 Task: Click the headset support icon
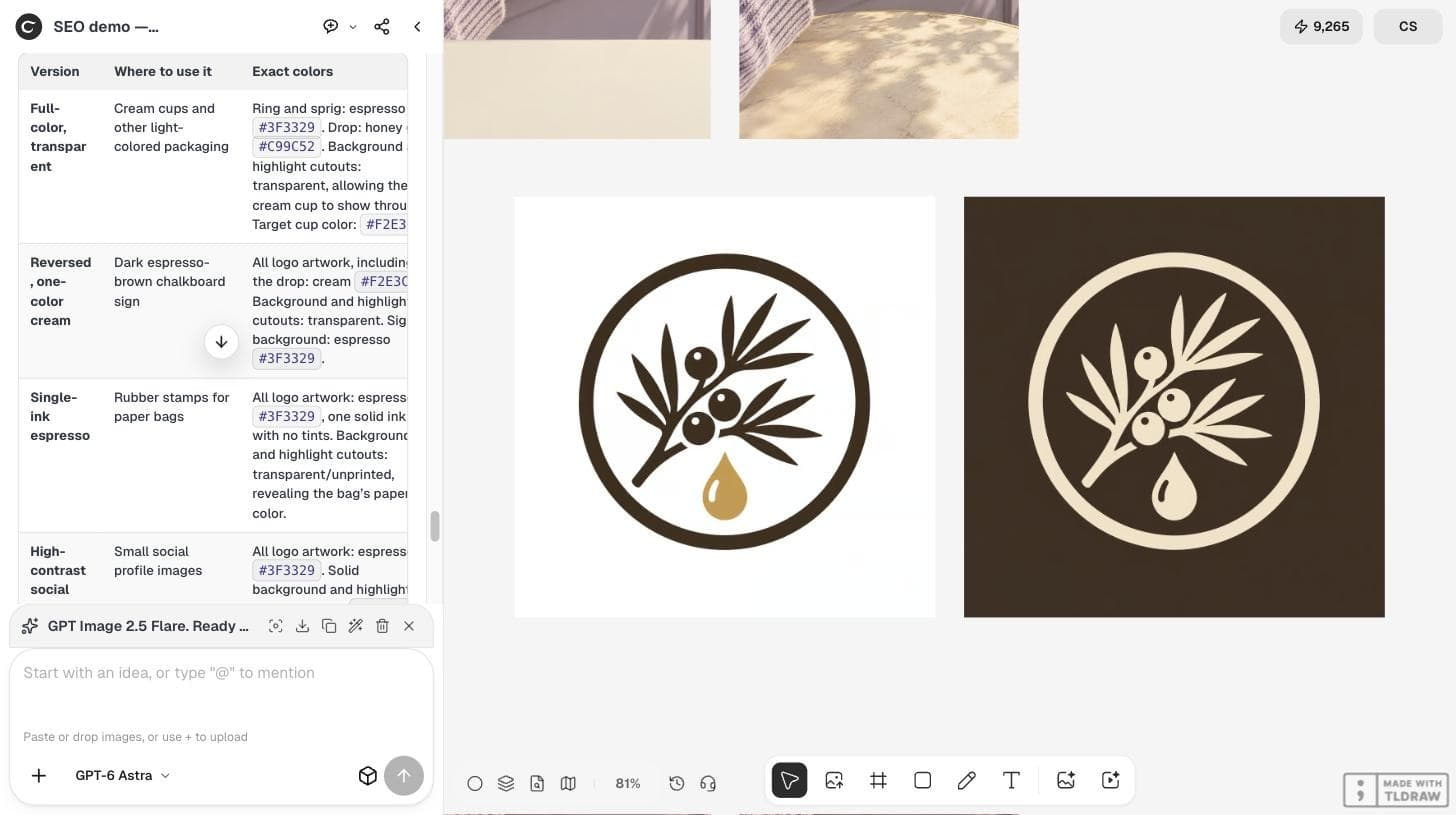coord(708,783)
